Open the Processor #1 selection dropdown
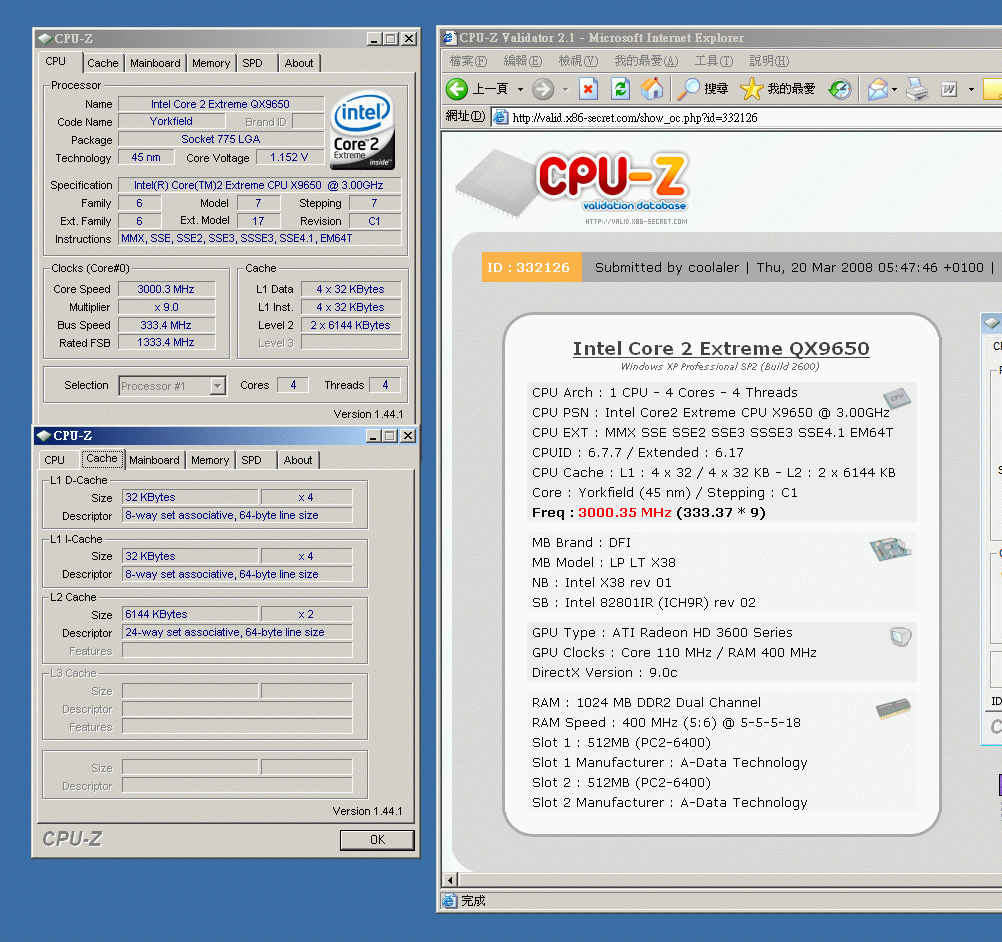Image resolution: width=1002 pixels, height=942 pixels. 218,386
